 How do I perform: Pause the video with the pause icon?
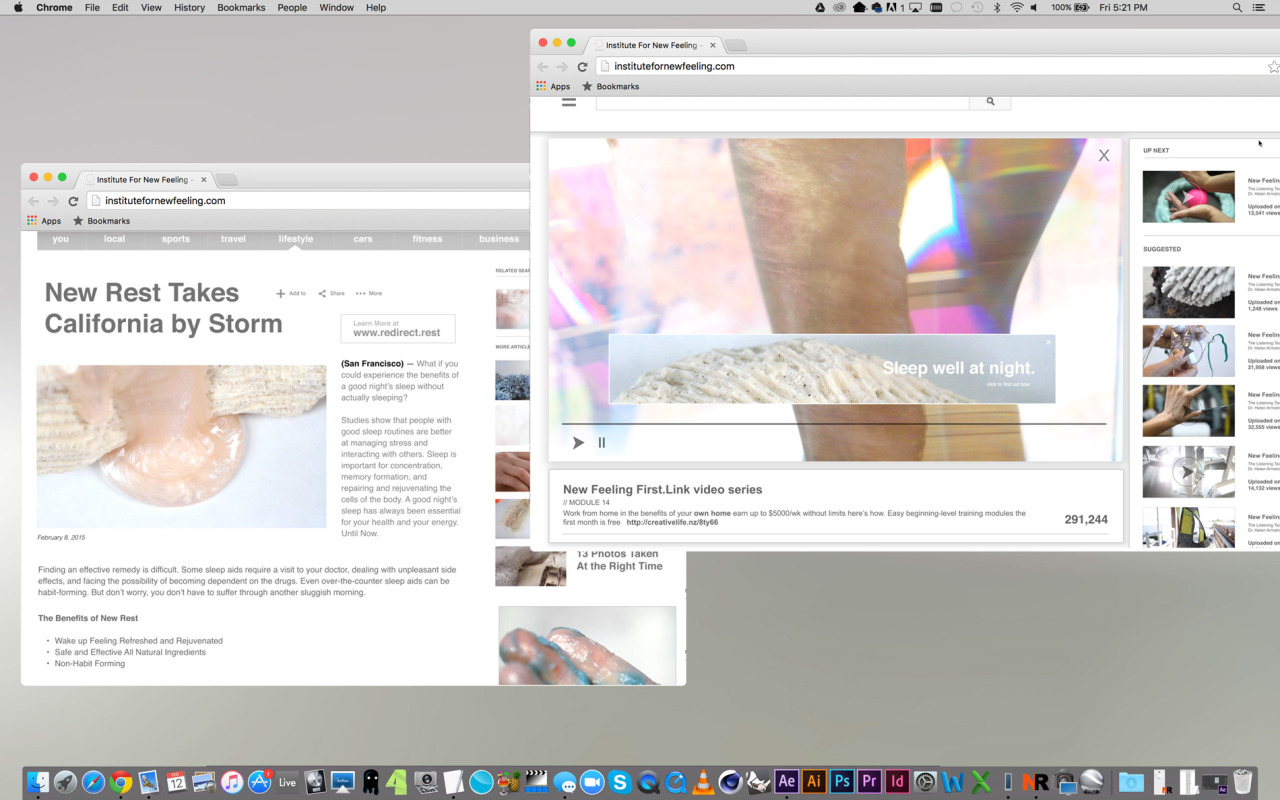click(602, 443)
